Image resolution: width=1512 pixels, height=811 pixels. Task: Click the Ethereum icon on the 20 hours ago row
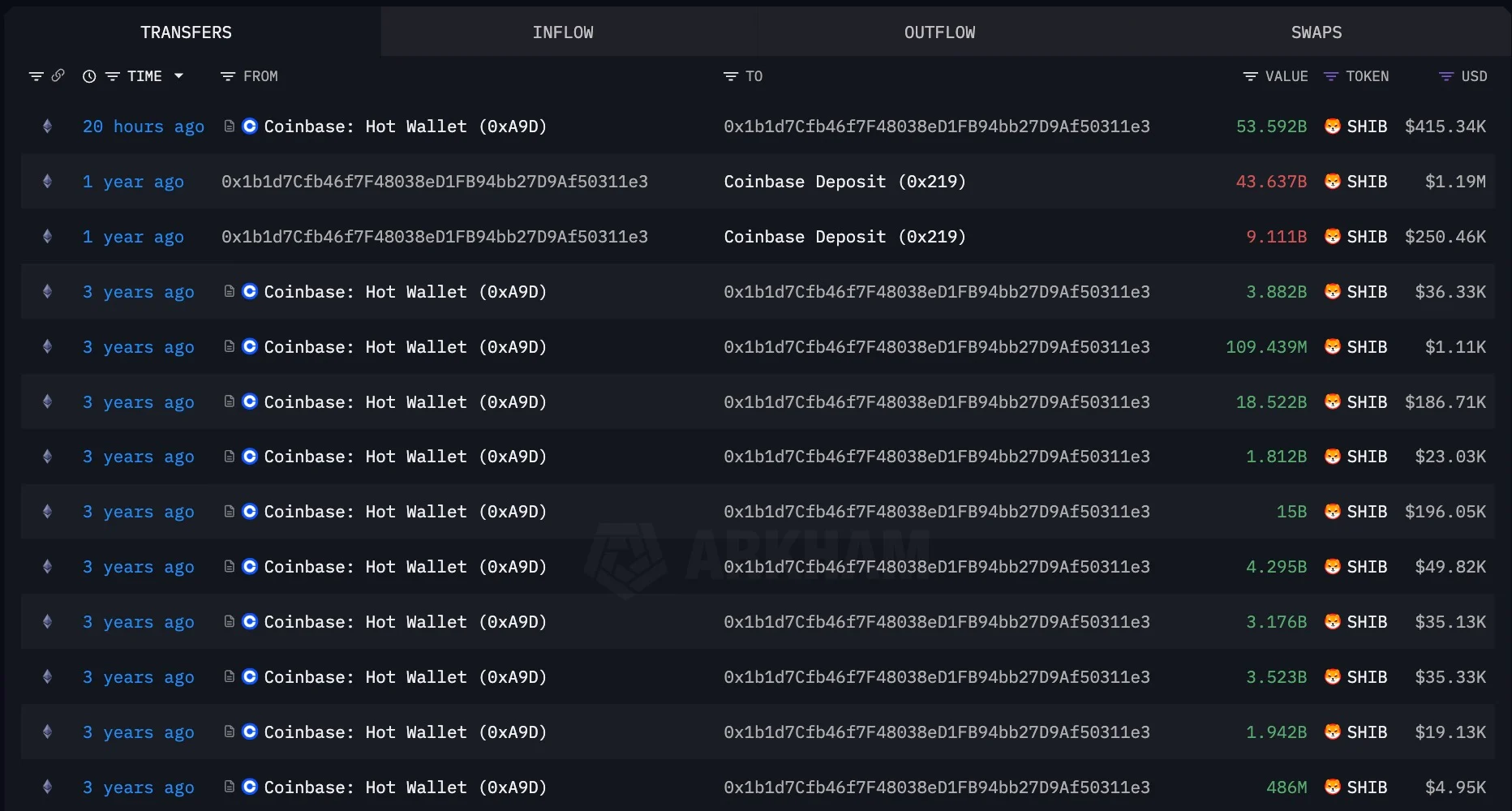47,127
